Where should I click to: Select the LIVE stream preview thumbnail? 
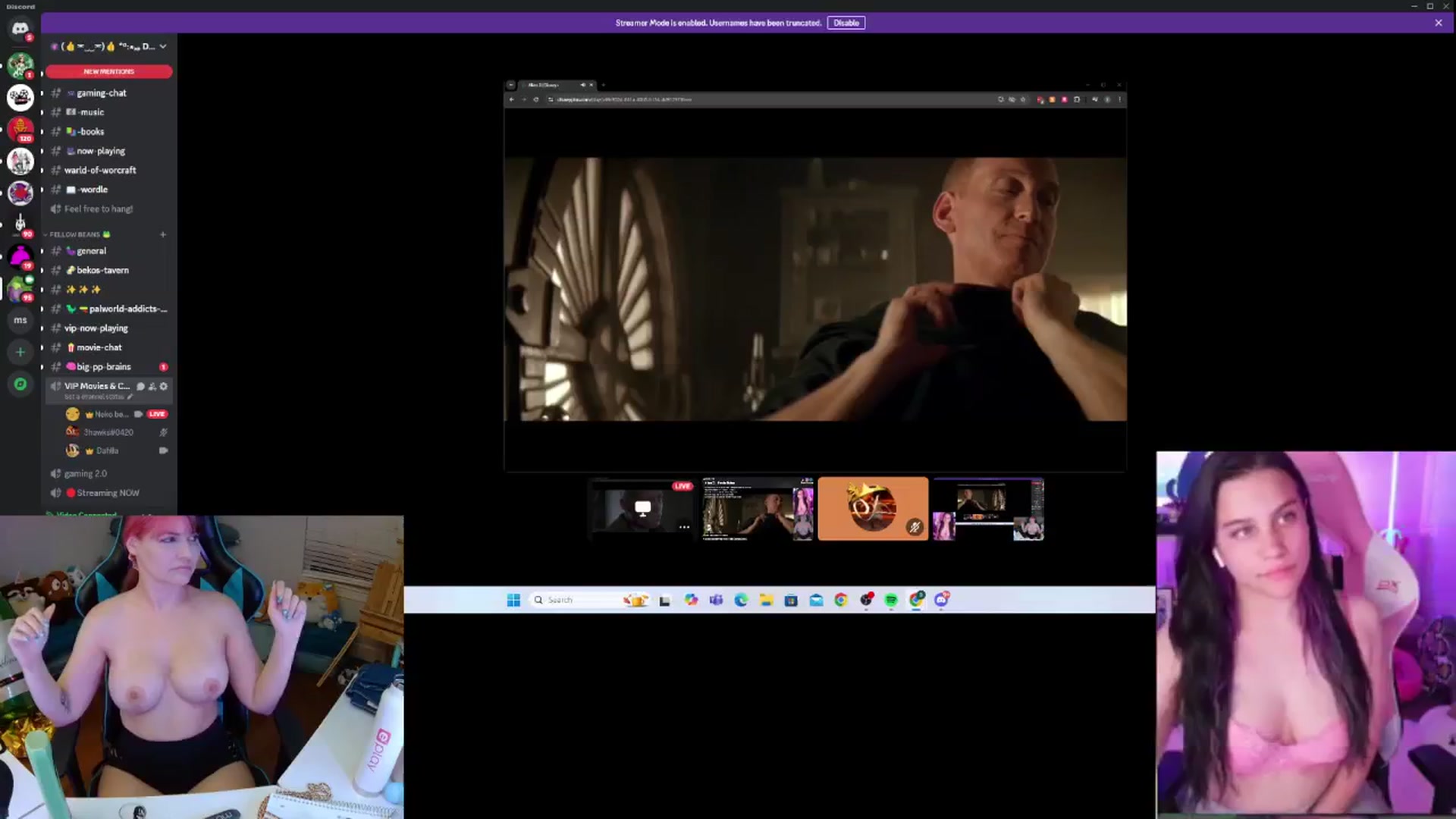click(x=642, y=508)
